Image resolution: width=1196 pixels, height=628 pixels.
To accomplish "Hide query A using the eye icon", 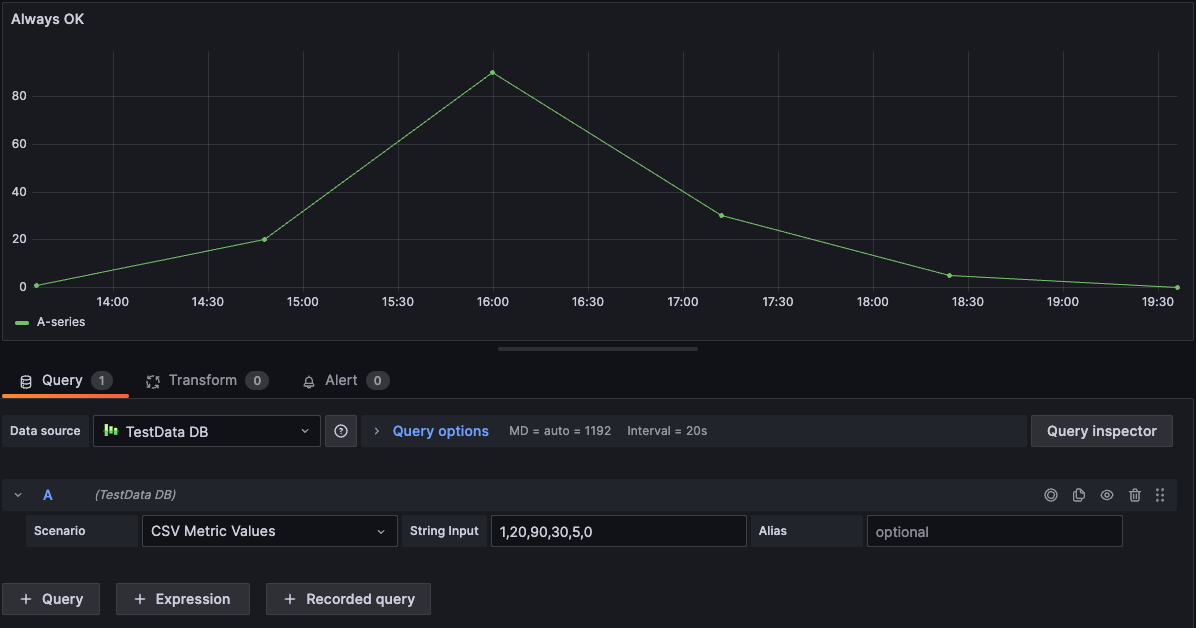I will pyautogui.click(x=1107, y=494).
